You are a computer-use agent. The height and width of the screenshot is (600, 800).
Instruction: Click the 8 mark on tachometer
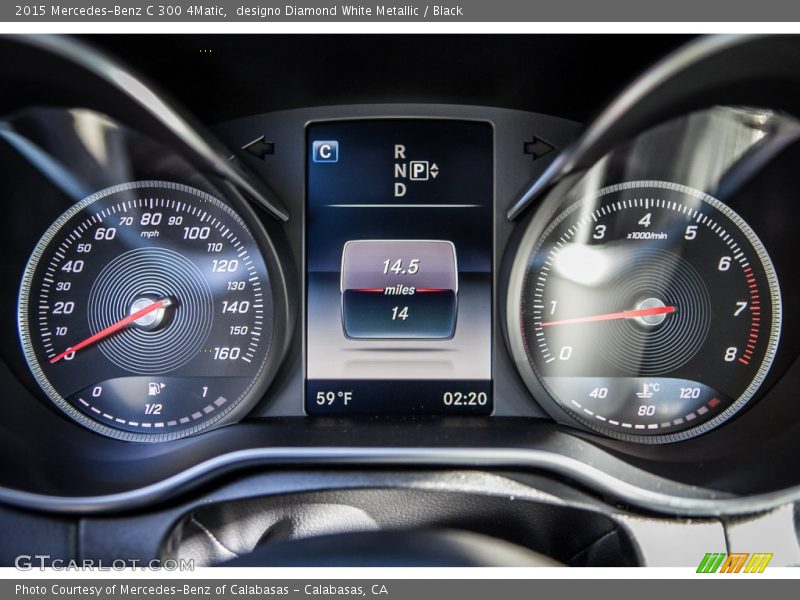pos(731,354)
